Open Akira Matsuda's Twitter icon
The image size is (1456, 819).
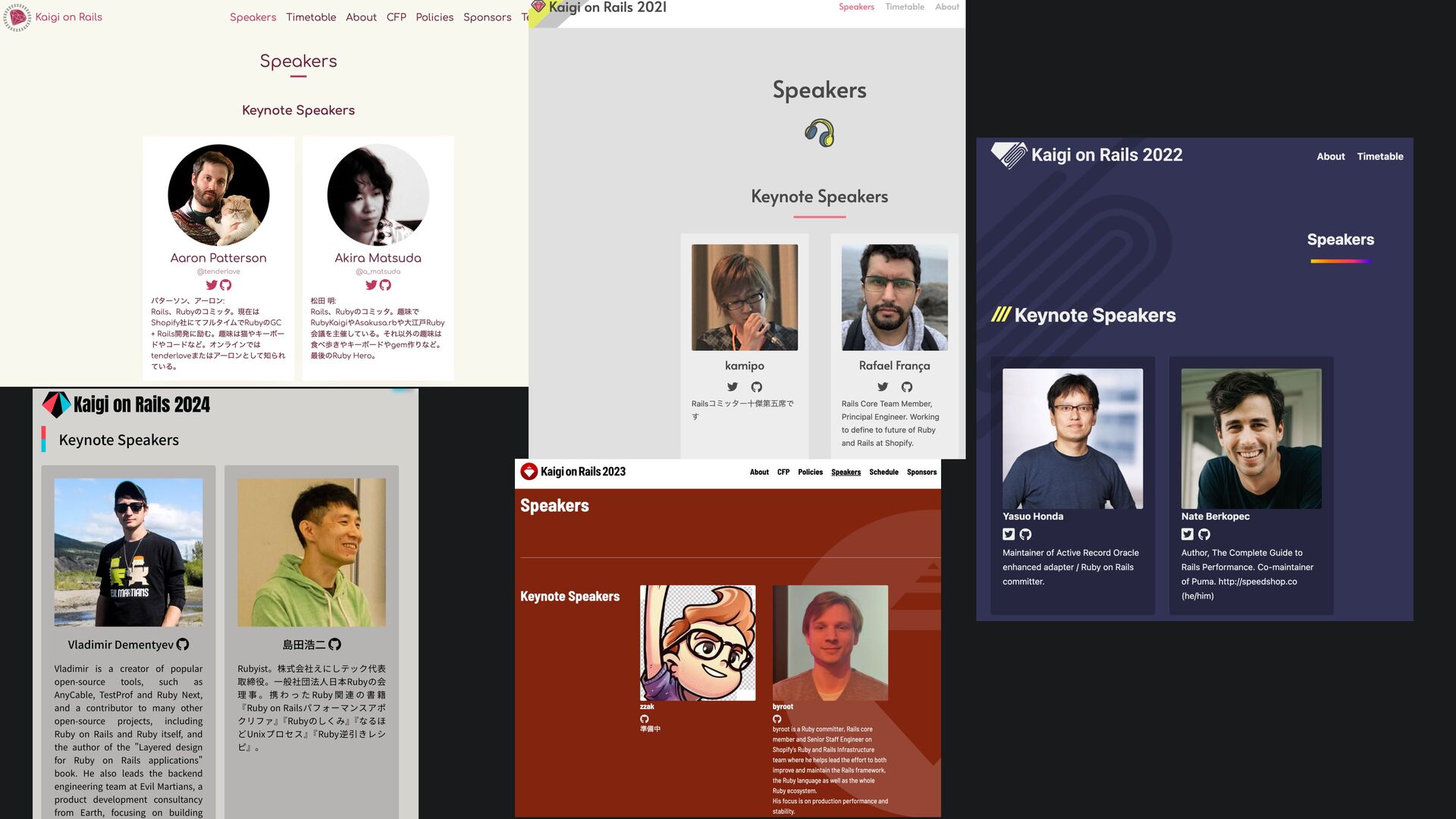pyautogui.click(x=371, y=285)
